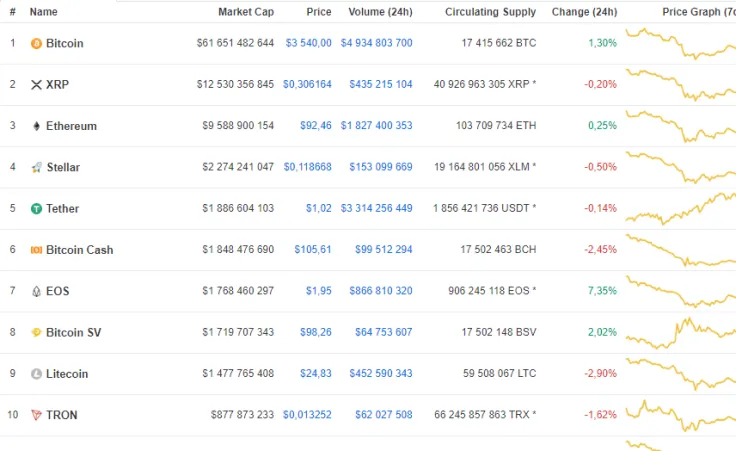Click the Ethereum diamond icon
This screenshot has height=451, width=736.
[x=36, y=126]
